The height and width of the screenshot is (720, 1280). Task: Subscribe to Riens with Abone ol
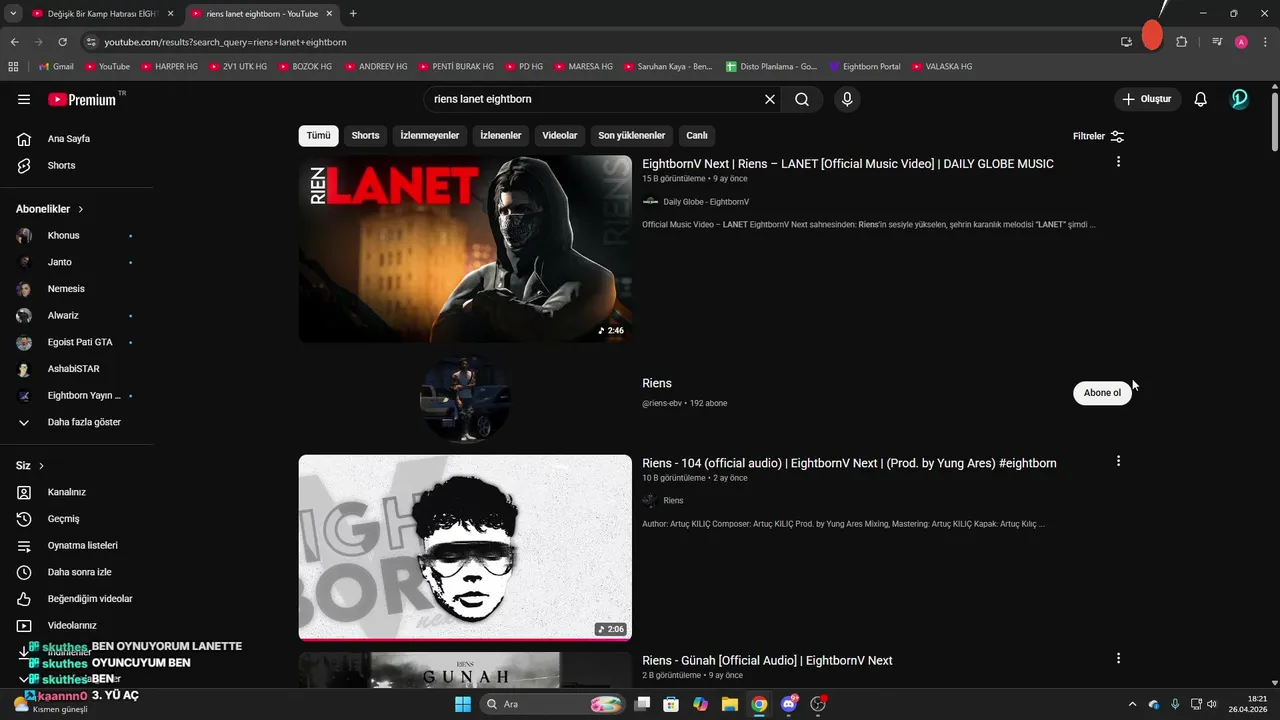(x=1102, y=393)
